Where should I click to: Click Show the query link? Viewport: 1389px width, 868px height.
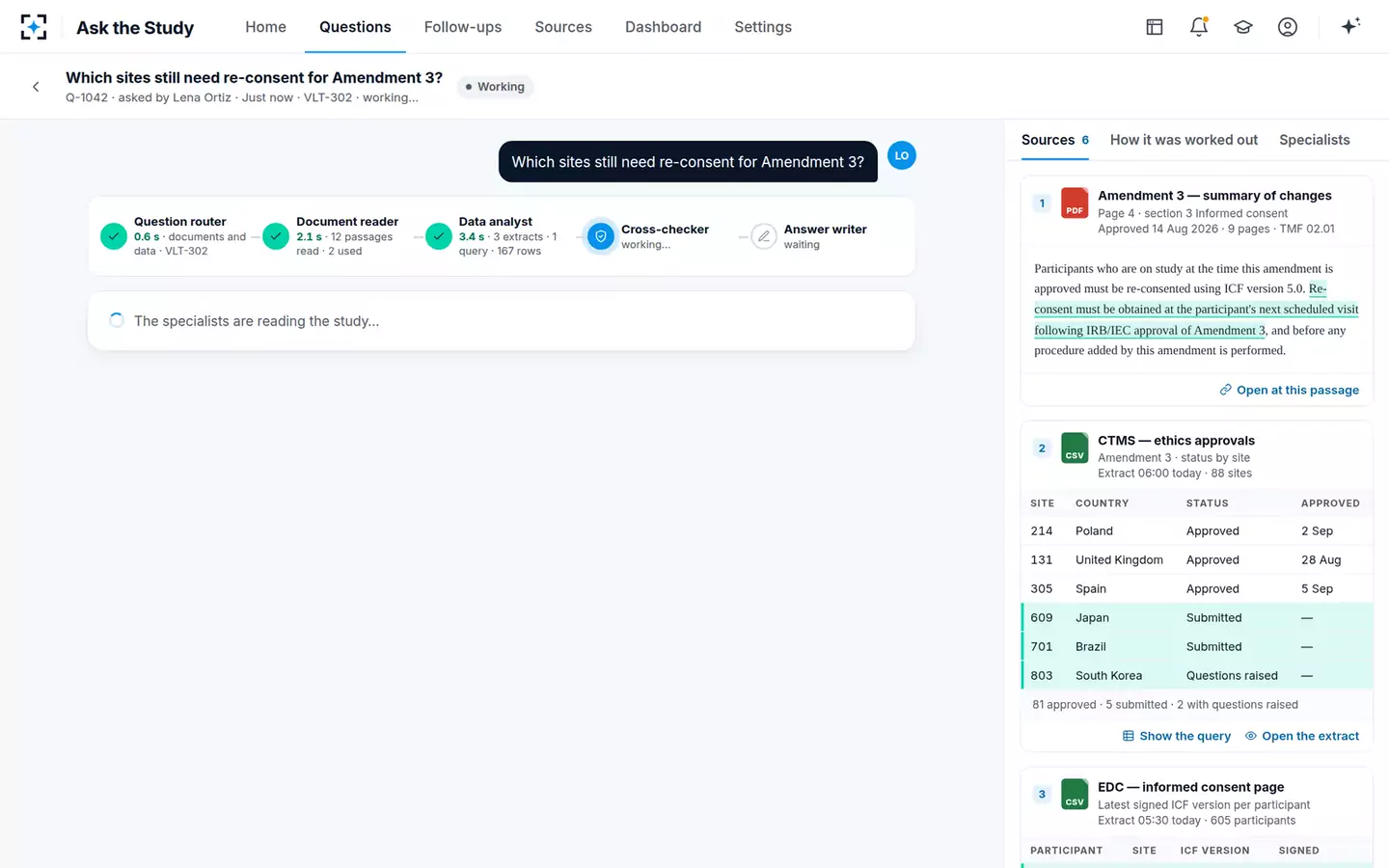coord(1177,736)
